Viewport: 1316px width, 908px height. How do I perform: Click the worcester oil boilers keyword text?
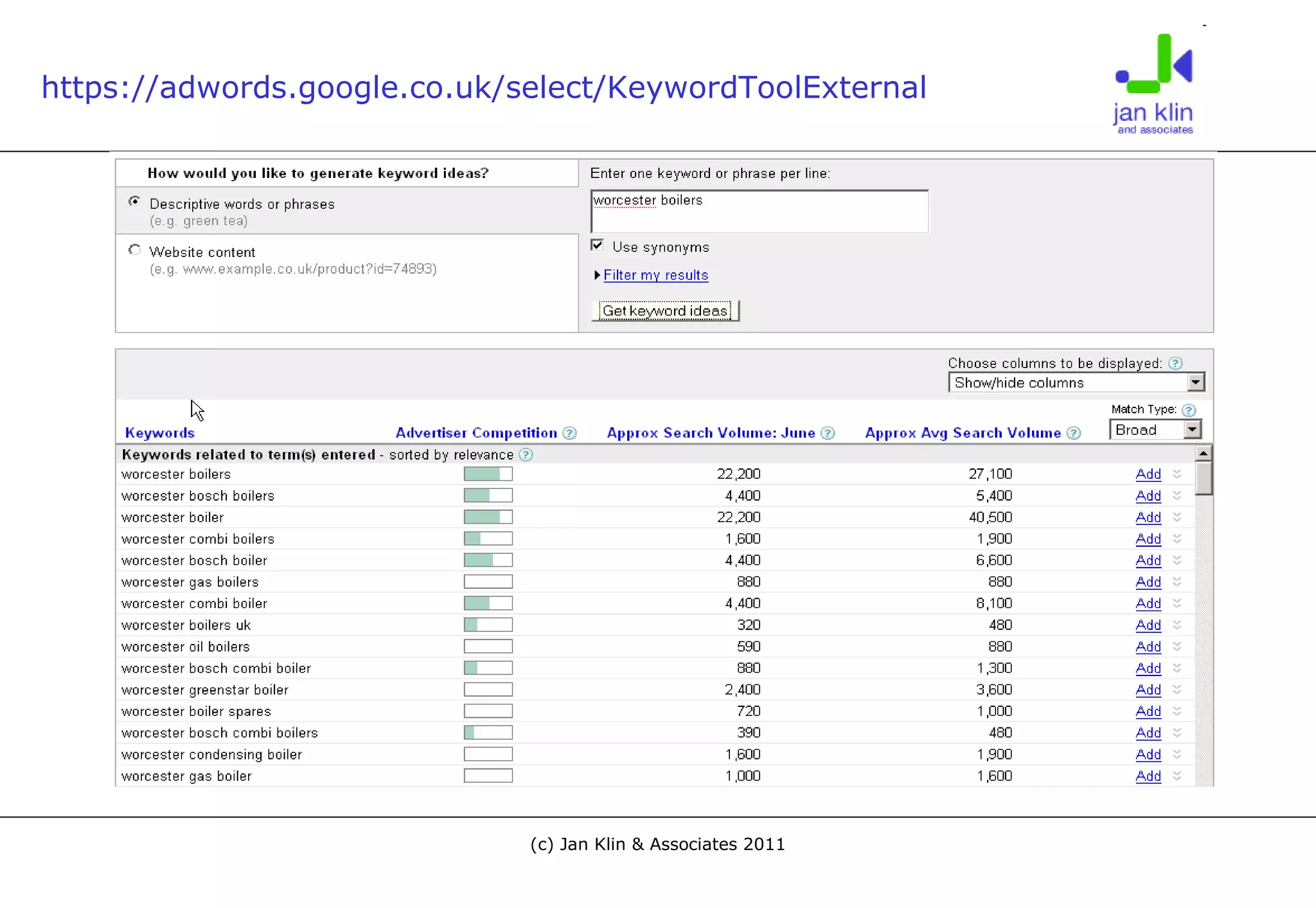pos(186,647)
